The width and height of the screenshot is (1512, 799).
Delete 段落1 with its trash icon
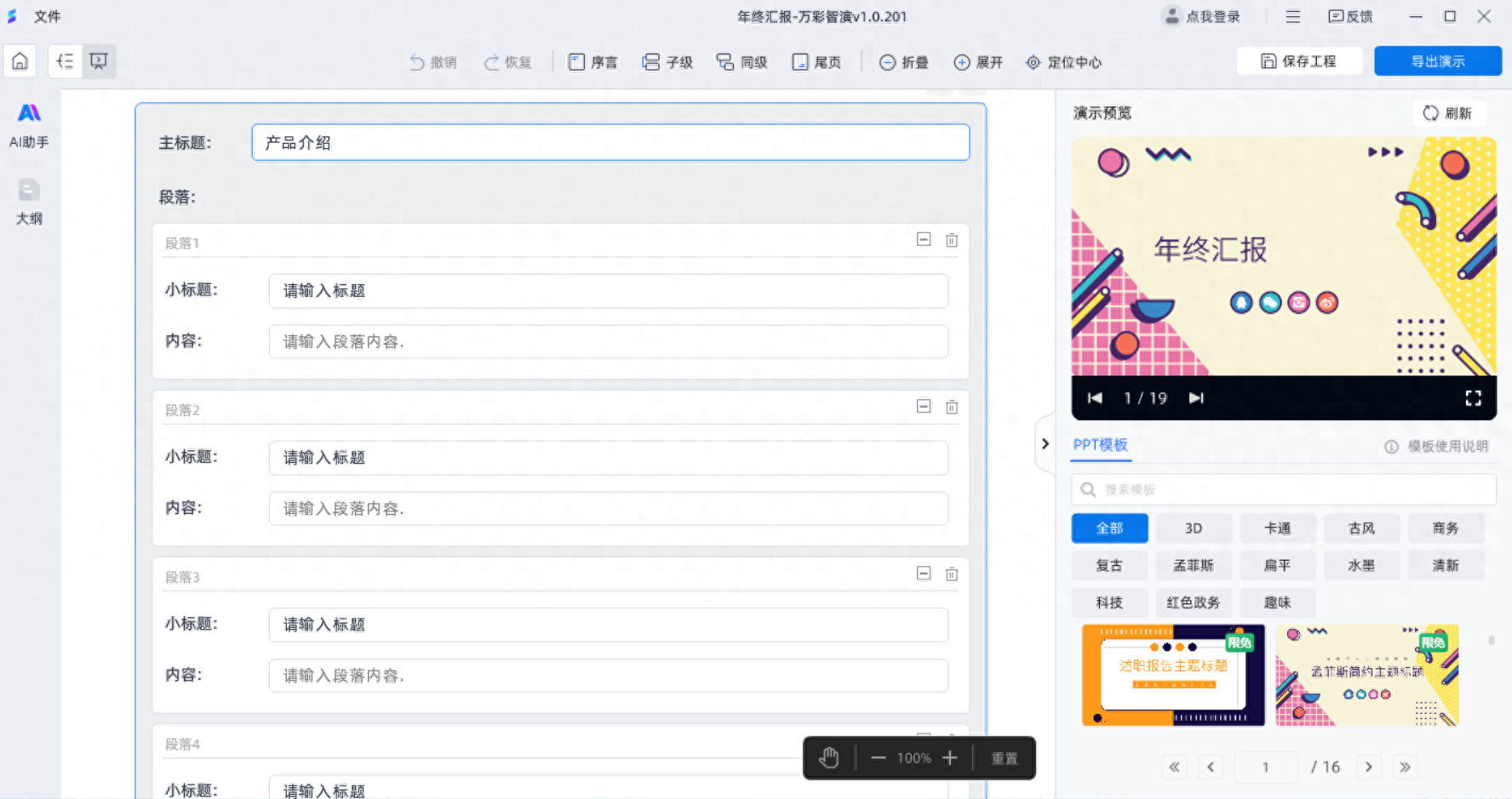pyautogui.click(x=952, y=240)
